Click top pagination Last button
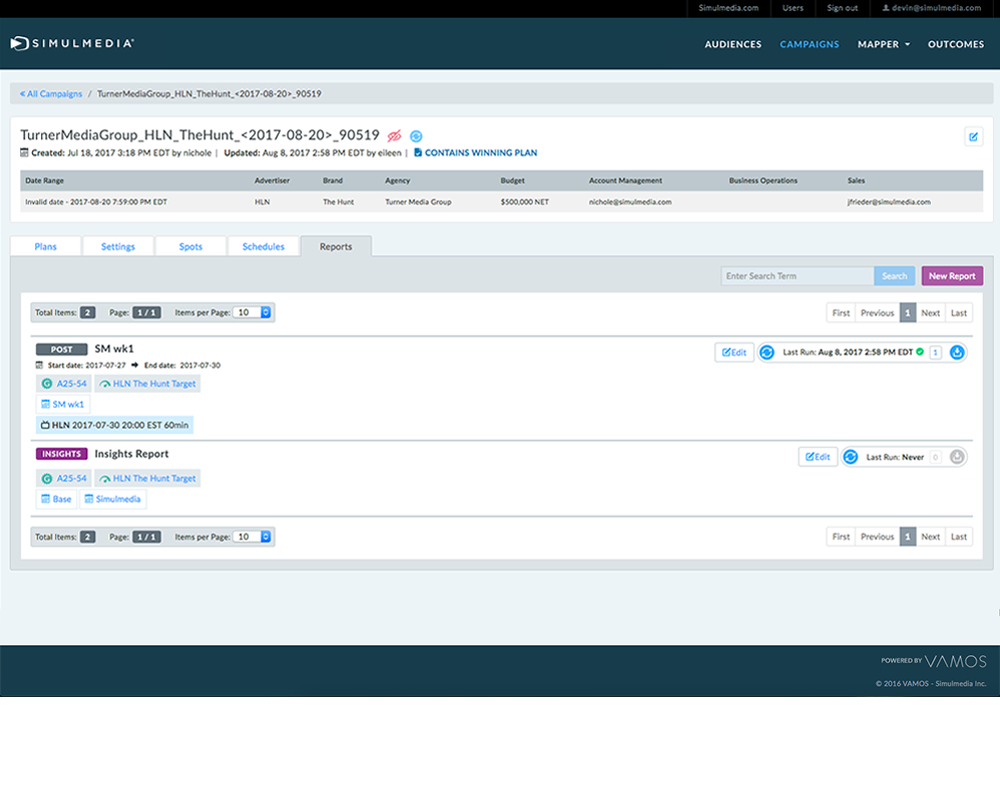 959,312
